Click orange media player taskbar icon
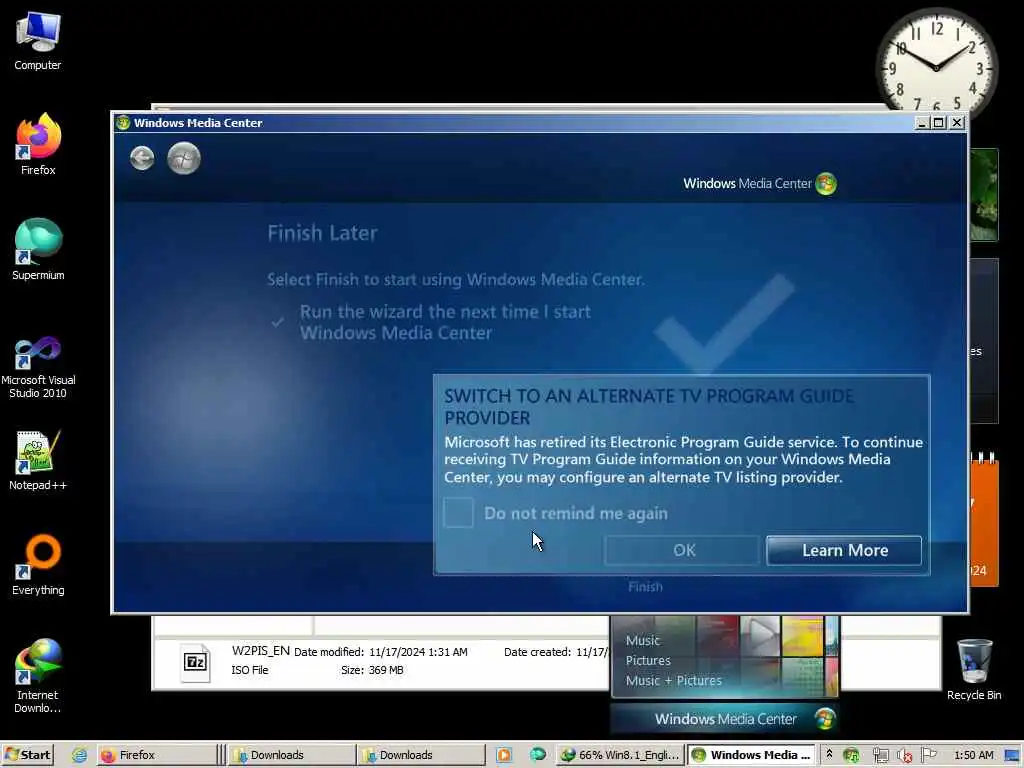Image resolution: width=1024 pixels, height=768 pixels. 504,755
